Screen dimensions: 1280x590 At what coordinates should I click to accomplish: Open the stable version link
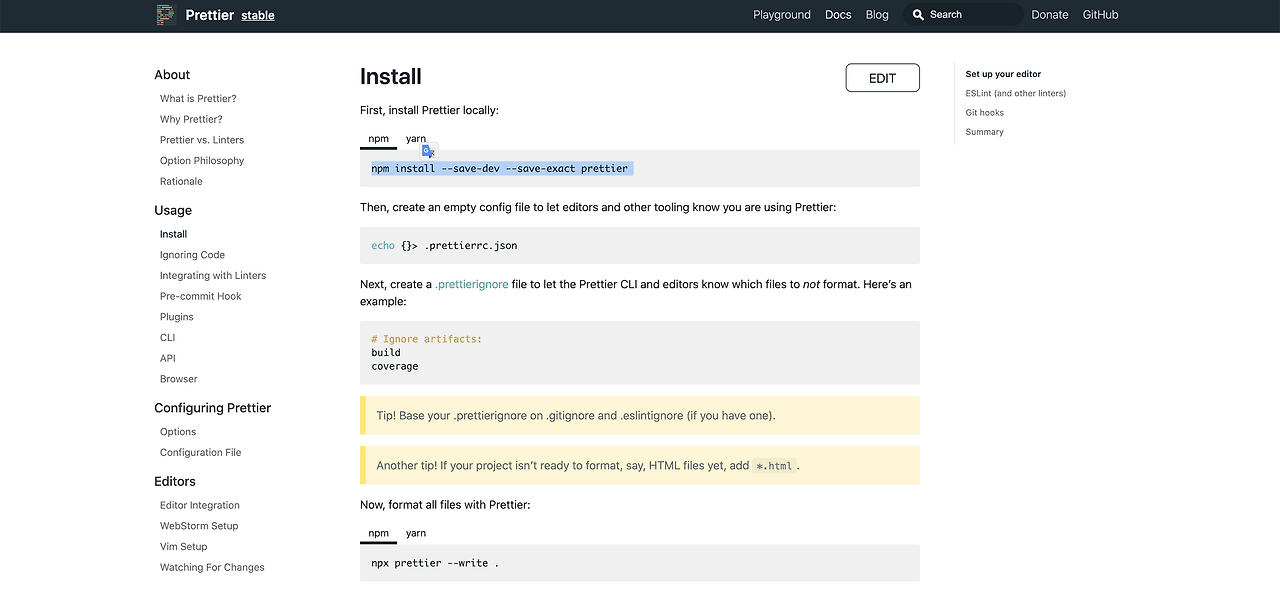point(258,16)
